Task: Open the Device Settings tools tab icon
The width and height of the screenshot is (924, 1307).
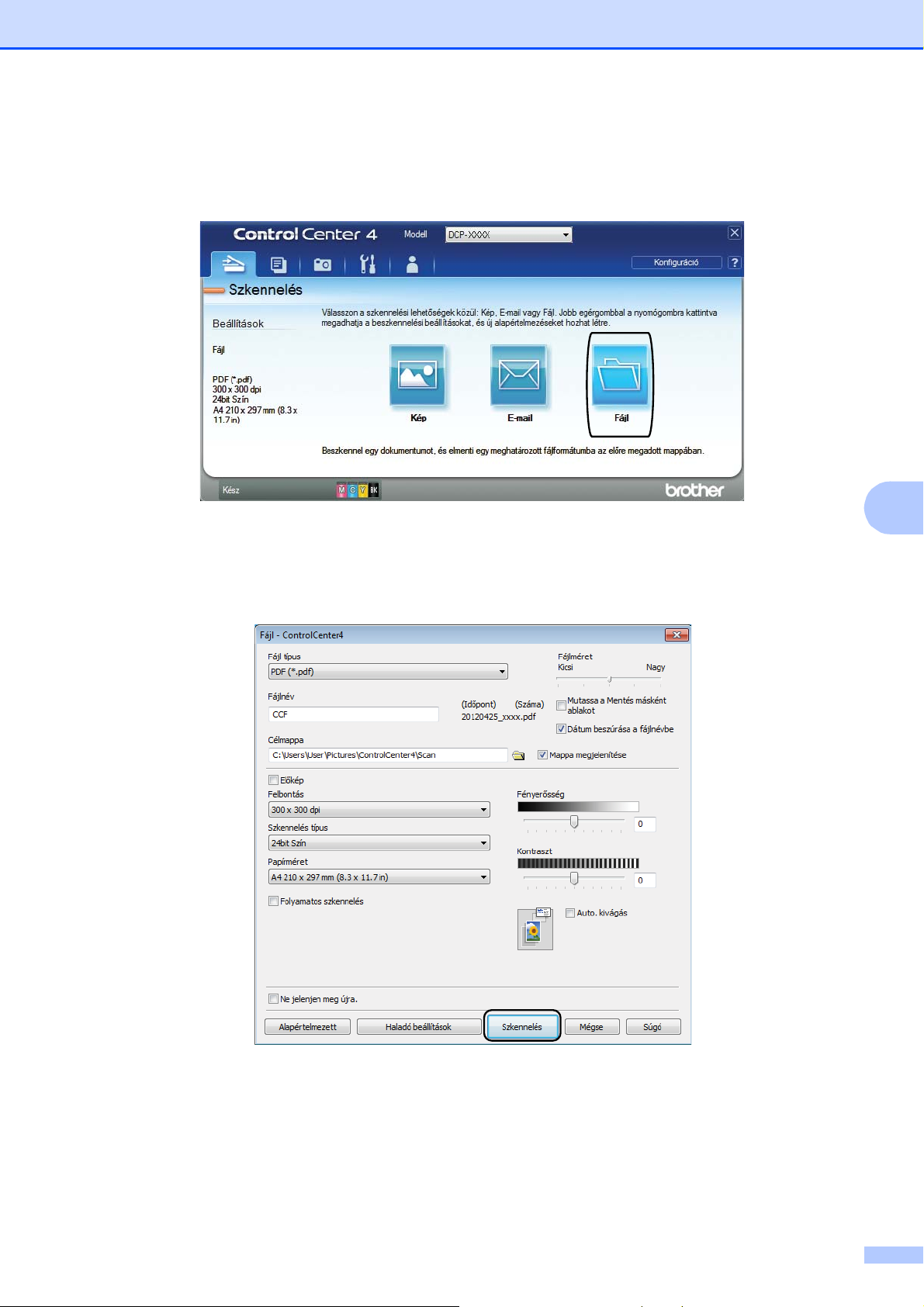Action: [x=368, y=265]
